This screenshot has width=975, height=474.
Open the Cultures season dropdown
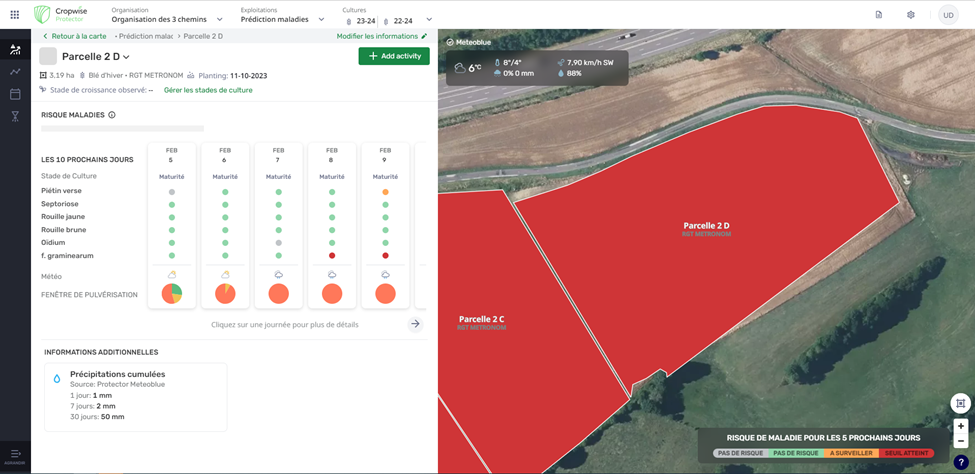pos(429,19)
